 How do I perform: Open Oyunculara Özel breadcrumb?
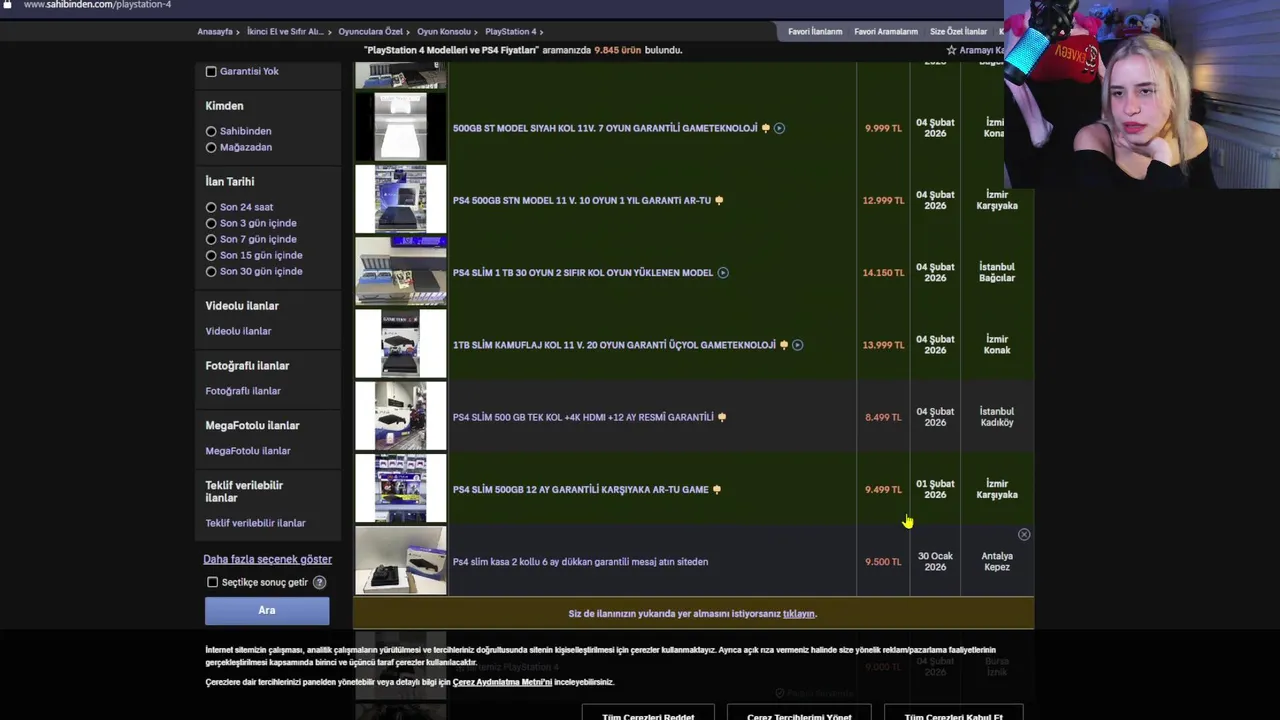pos(370,32)
